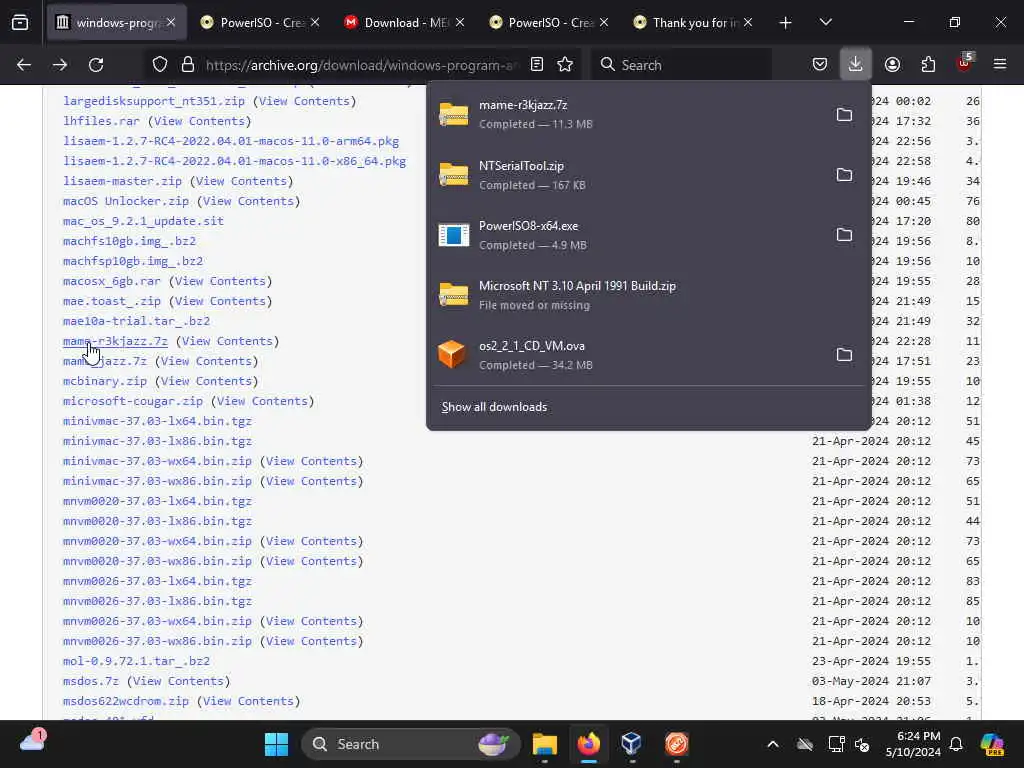The image size is (1024, 768).
Task: Select Microsoft NT 3.10 April 1991 Build.zip entry
Action: point(648,295)
